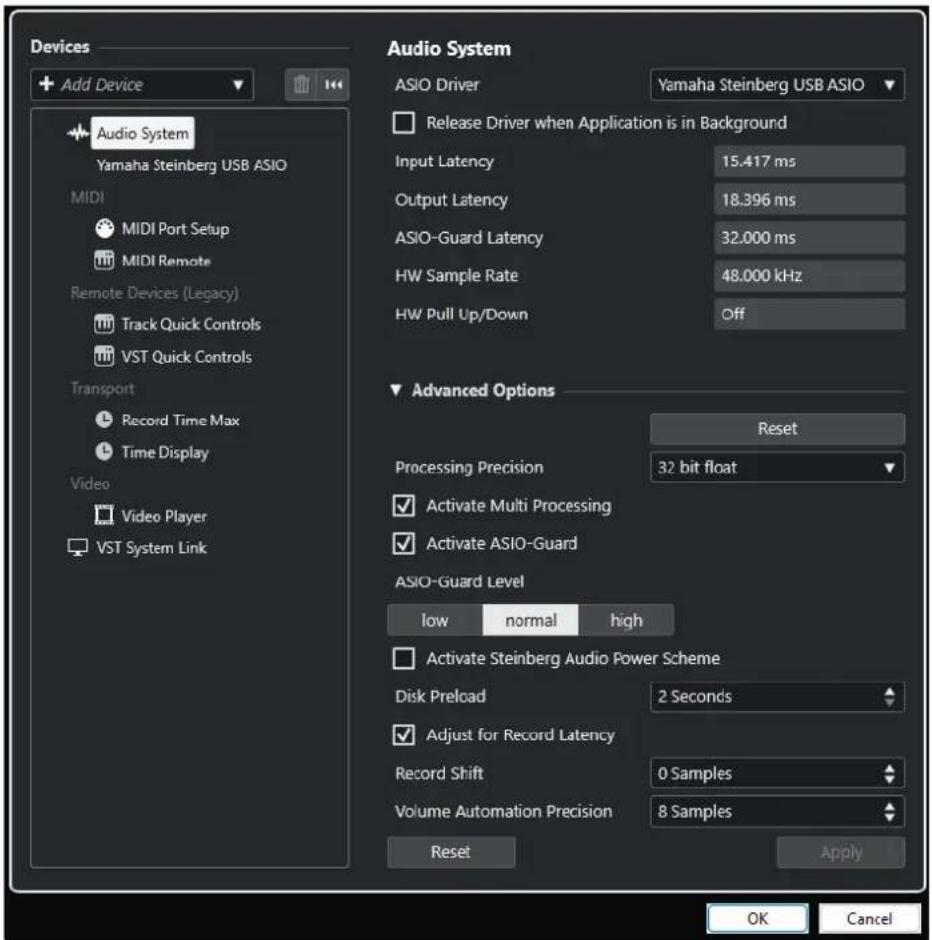Select Yamaha Steinberg USB ASIO tree item
This screenshot has width=932, height=940.
click(192, 165)
